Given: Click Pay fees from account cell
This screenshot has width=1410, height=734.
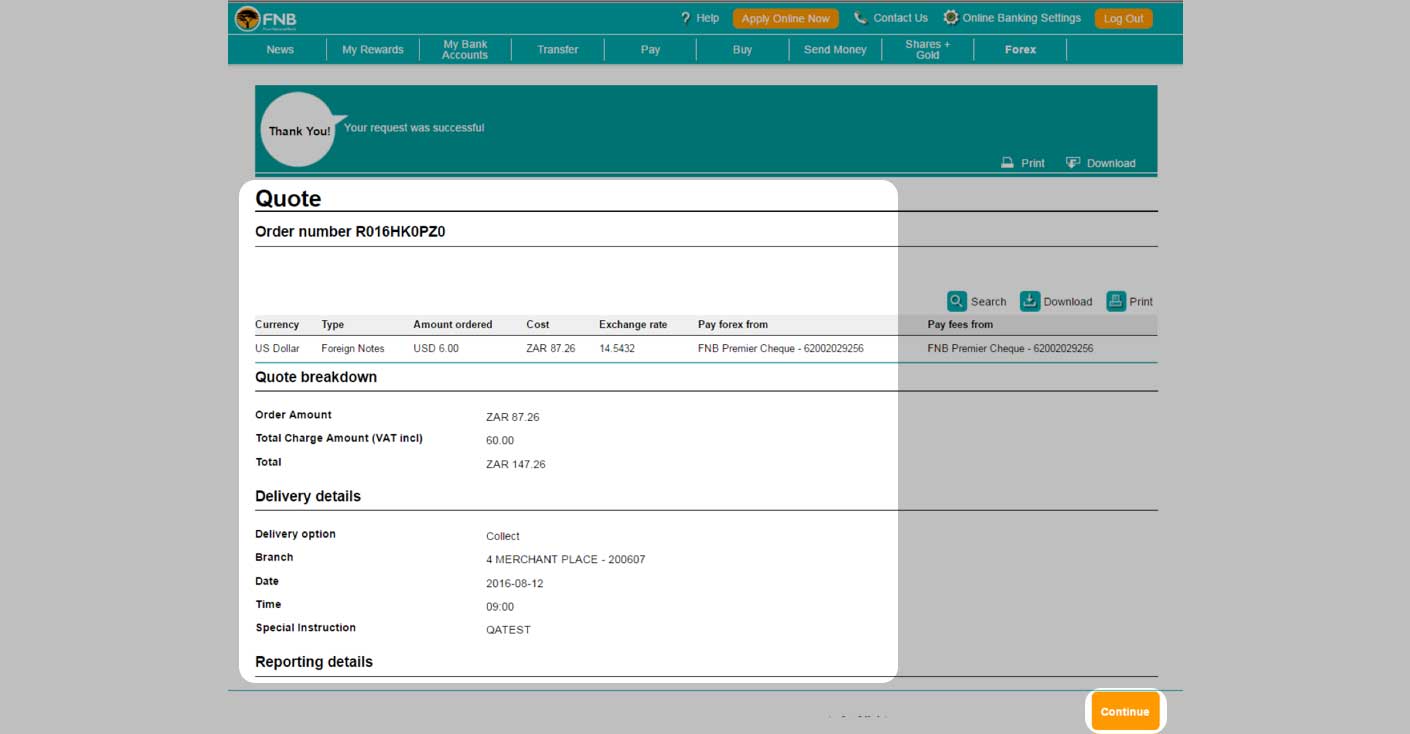Looking at the screenshot, I should tap(1010, 349).
